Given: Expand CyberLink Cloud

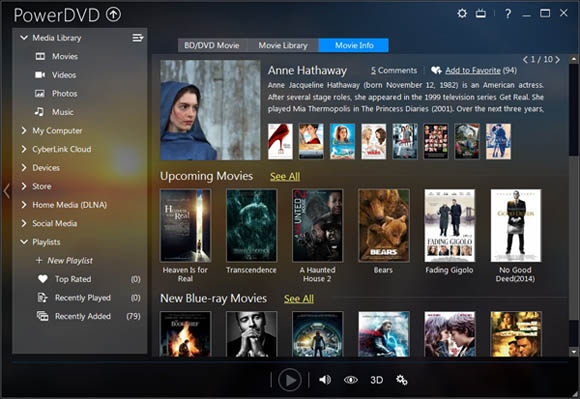Looking at the screenshot, I should coord(24,149).
